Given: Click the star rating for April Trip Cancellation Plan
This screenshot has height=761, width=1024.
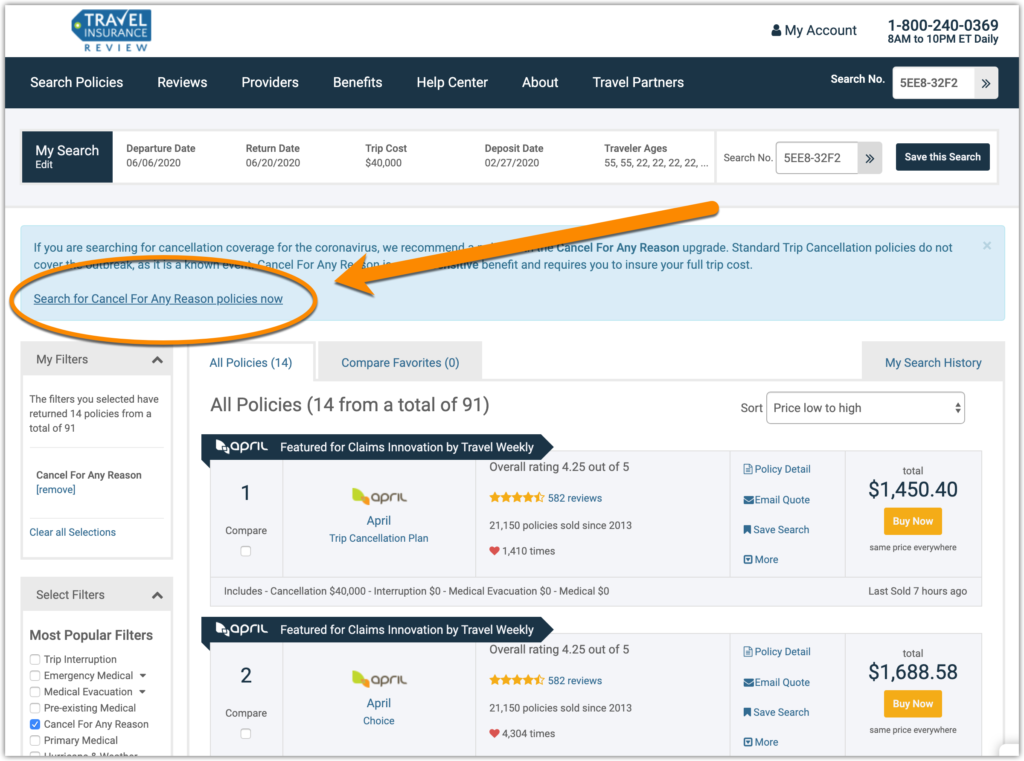Looking at the screenshot, I should point(517,498).
